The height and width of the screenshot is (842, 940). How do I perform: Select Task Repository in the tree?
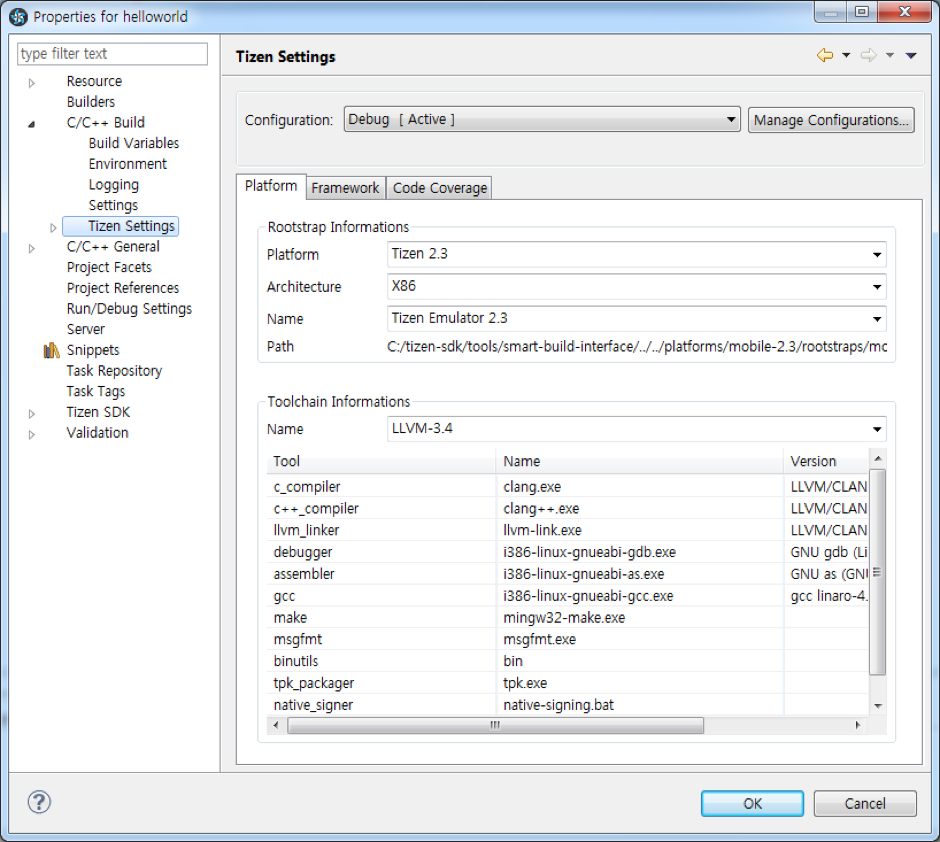coord(114,371)
